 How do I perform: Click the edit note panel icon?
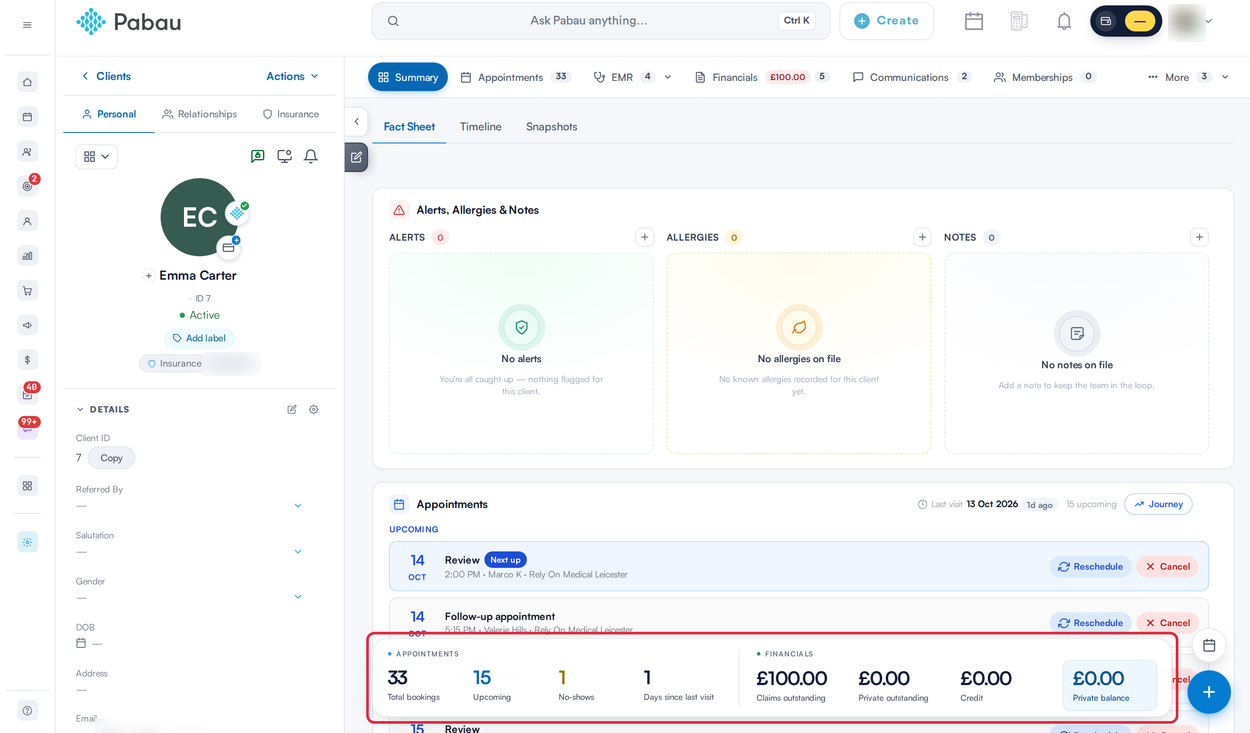356,157
